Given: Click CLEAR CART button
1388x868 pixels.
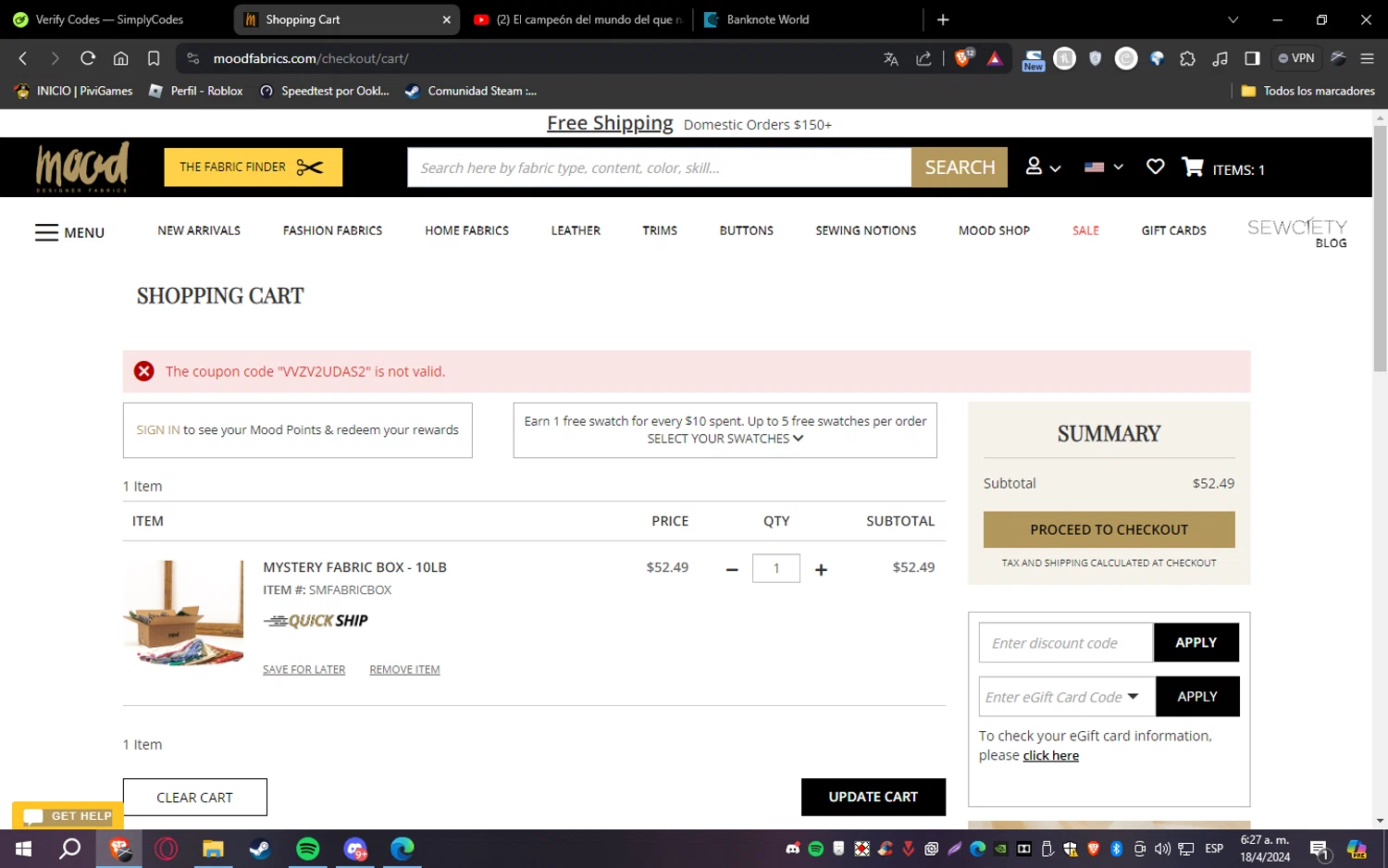Looking at the screenshot, I should pyautogui.click(x=194, y=797).
